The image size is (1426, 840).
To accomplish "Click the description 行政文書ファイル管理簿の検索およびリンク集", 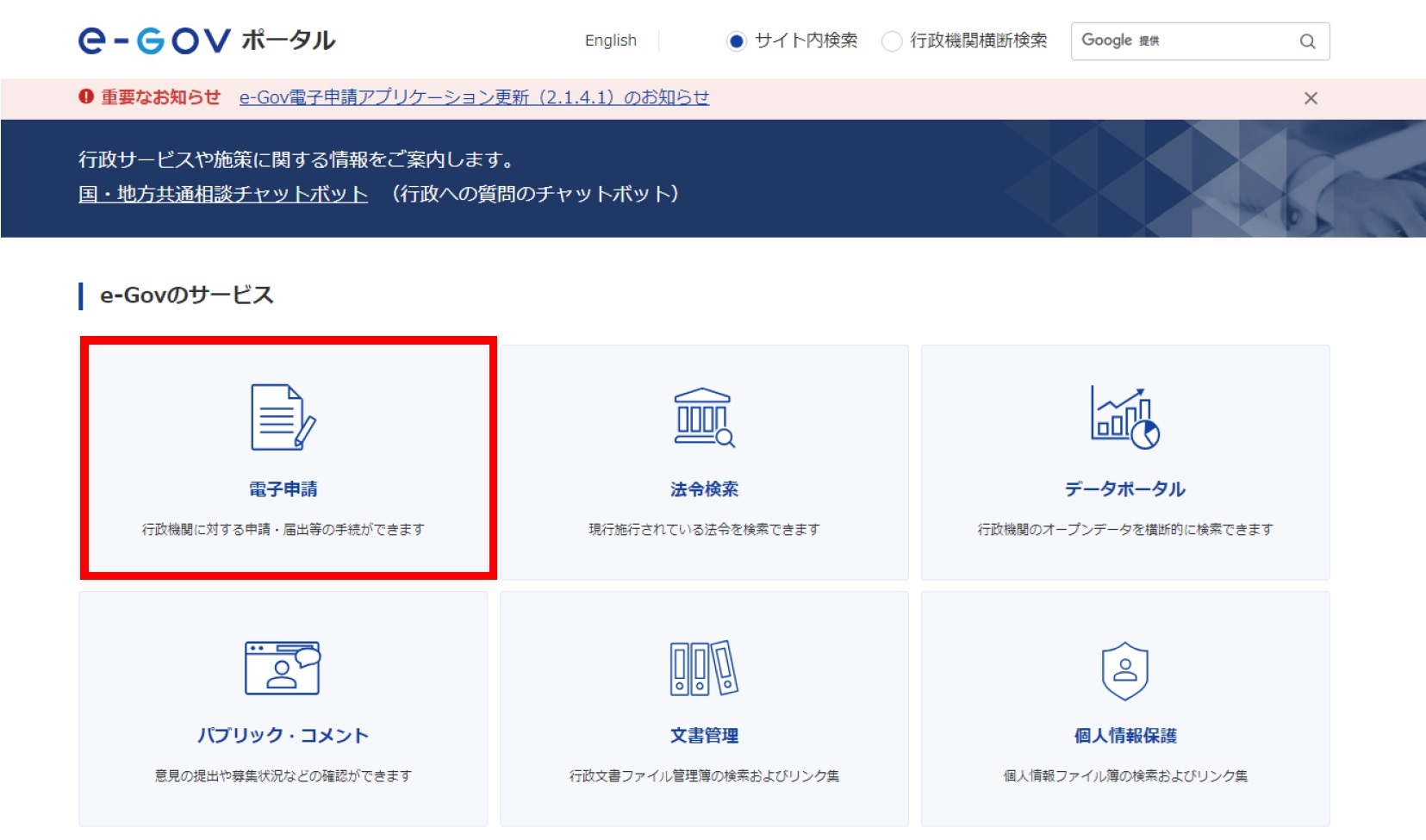I will (x=704, y=775).
